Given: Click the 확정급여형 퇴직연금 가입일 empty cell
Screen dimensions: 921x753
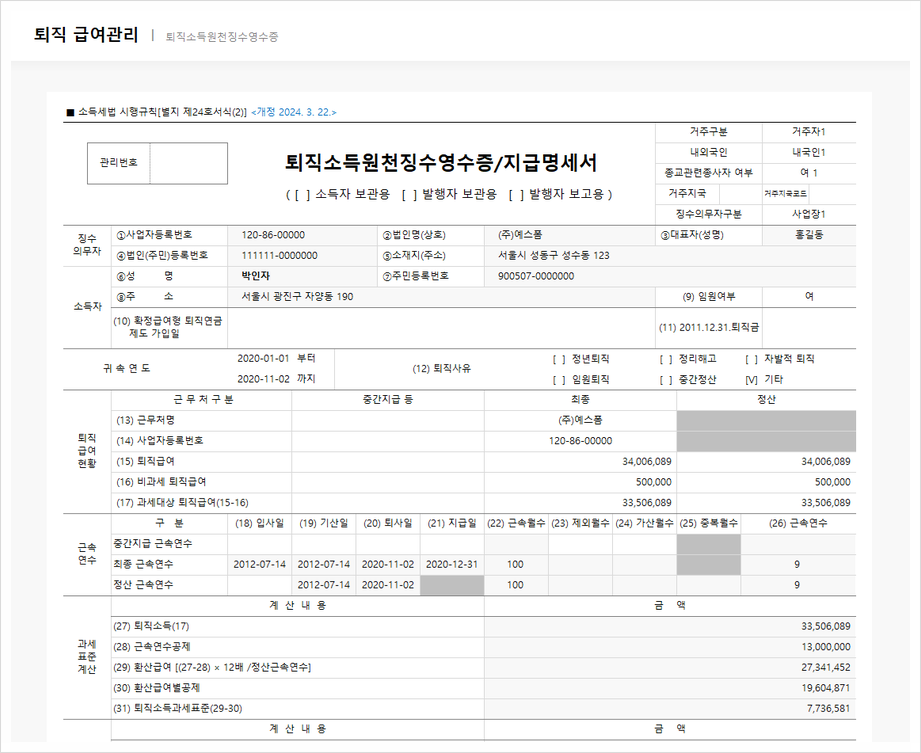Looking at the screenshot, I should (x=441, y=328).
